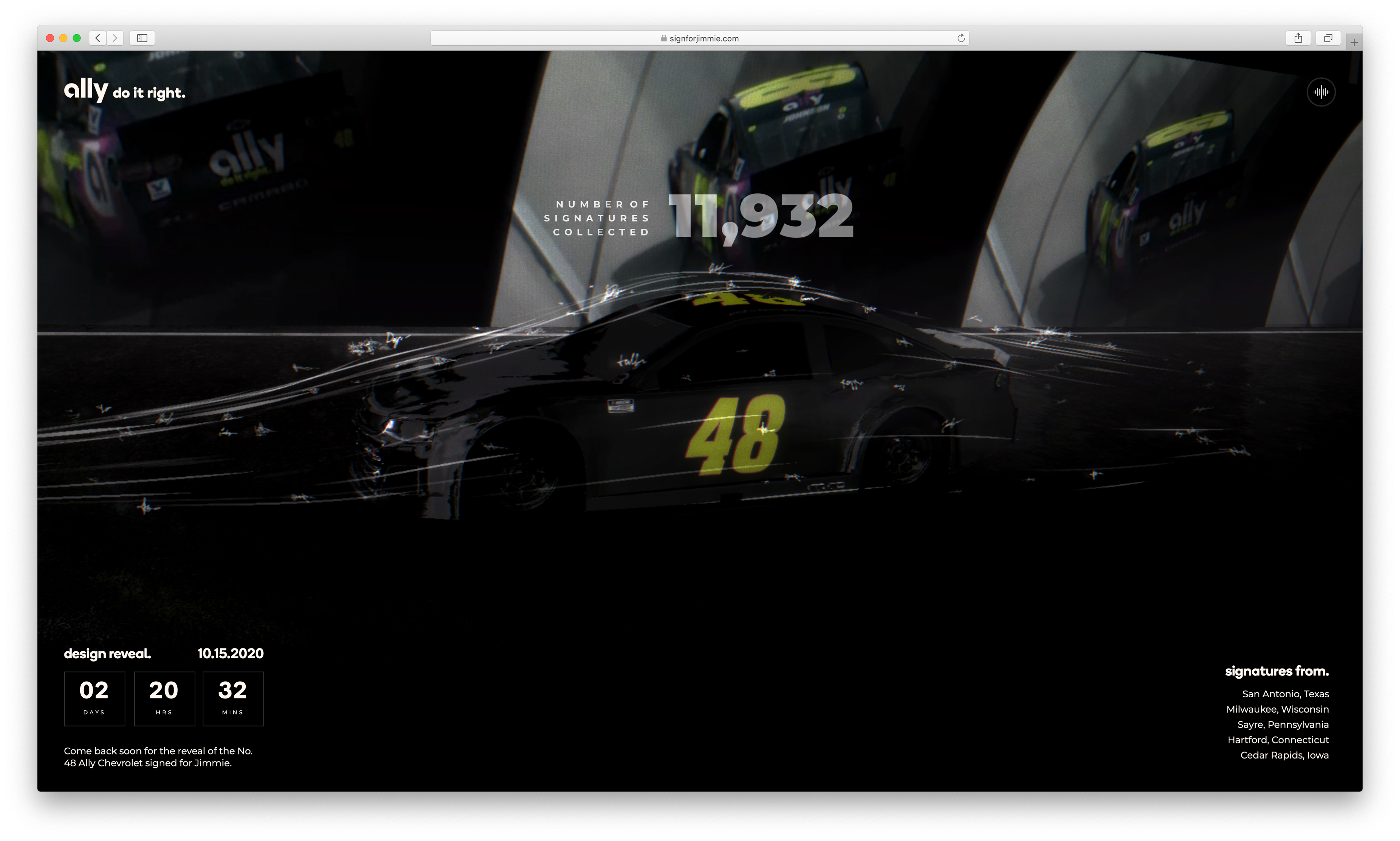Show all tabs overview icon
Screen dimensions: 1400x841
[1327, 38]
